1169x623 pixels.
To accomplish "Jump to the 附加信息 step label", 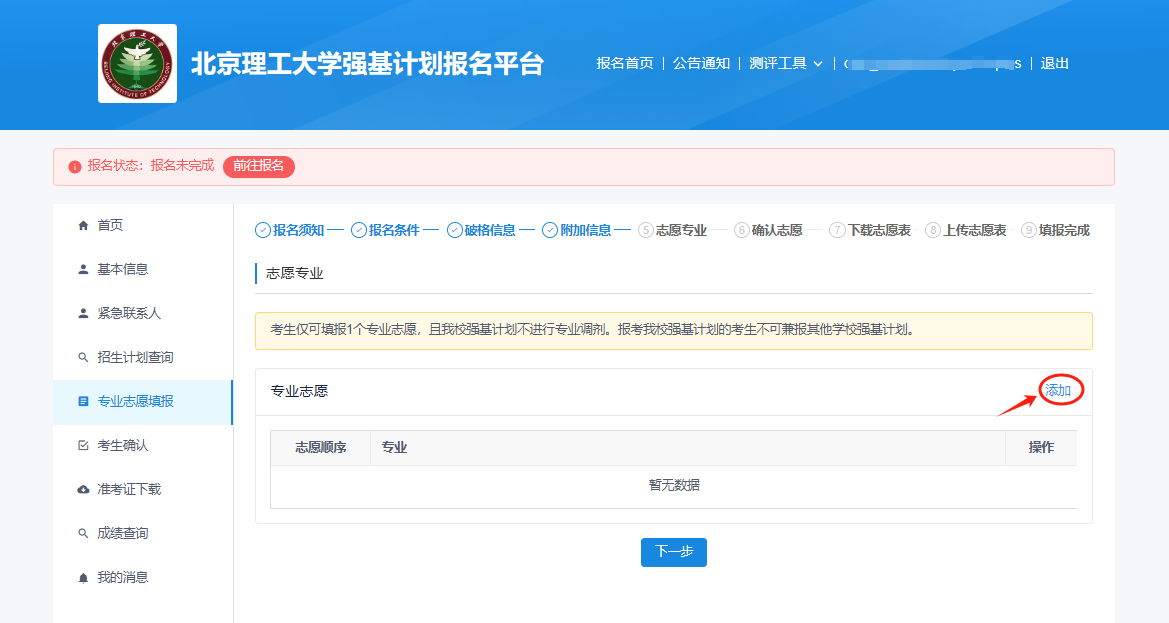I will (x=586, y=230).
